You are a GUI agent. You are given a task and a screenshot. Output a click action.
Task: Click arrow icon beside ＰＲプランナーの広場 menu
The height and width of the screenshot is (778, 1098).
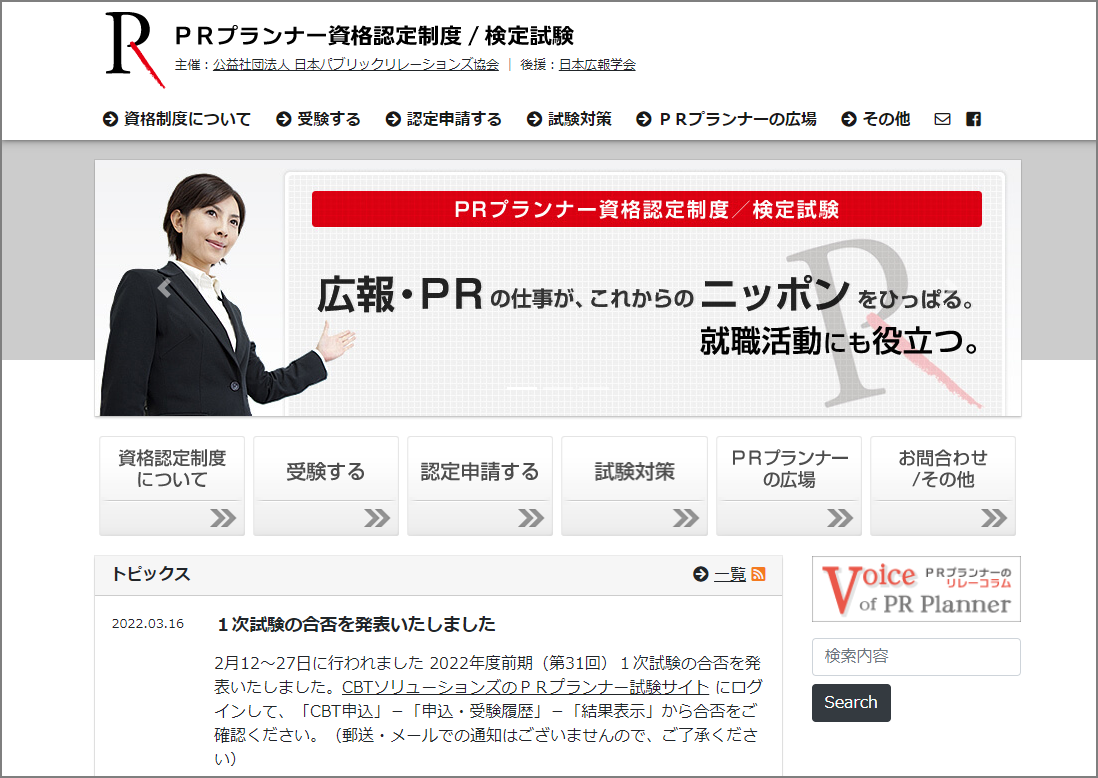click(x=644, y=119)
